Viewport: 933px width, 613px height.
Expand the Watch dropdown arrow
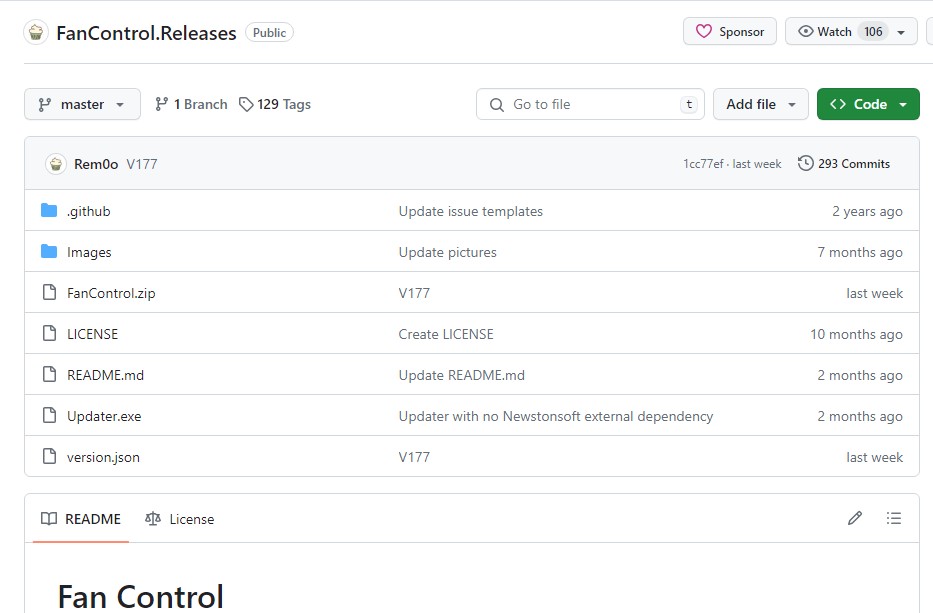(901, 32)
